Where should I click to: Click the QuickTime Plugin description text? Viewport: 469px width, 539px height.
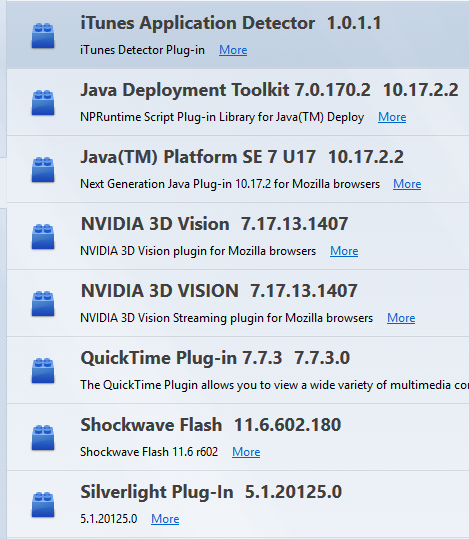274,385
